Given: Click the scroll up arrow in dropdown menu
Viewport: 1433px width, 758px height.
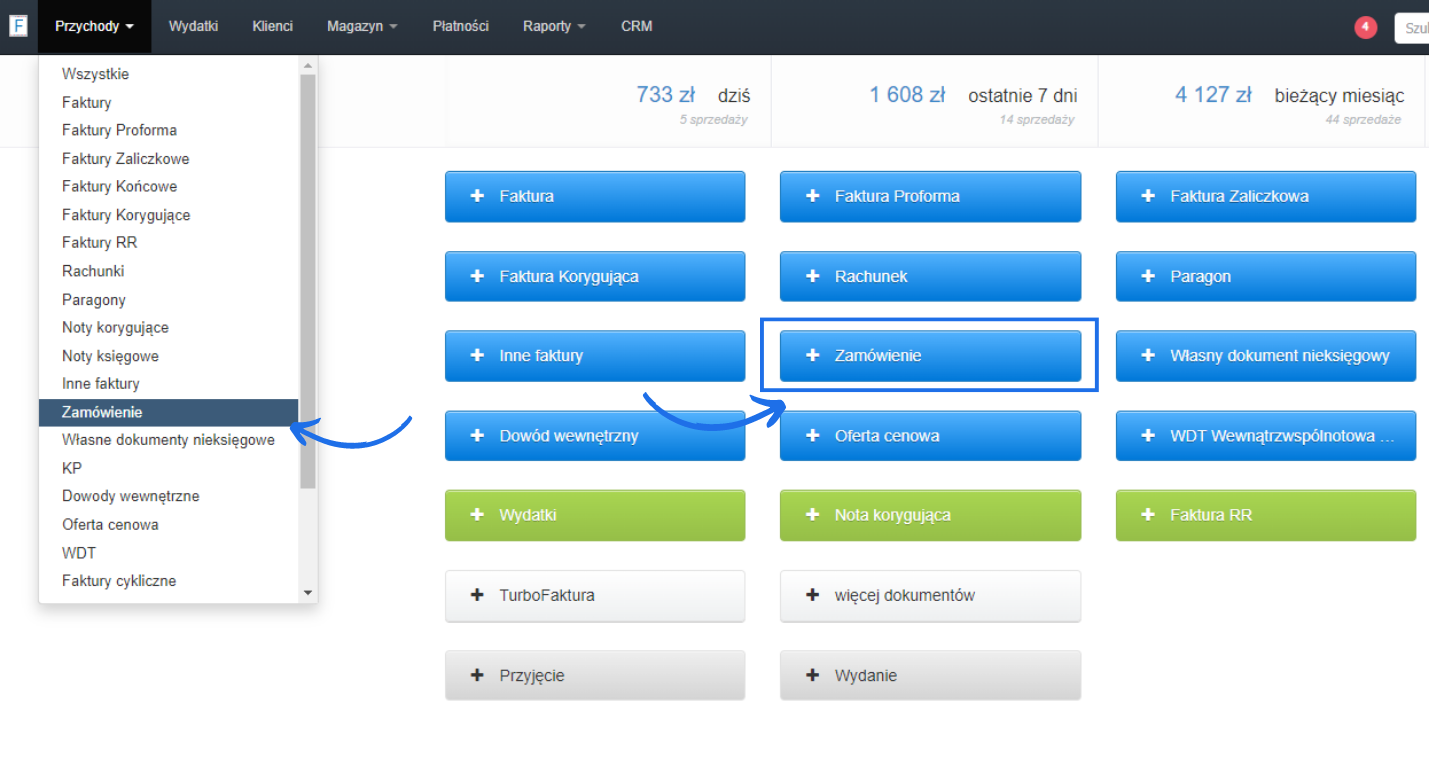Looking at the screenshot, I should point(308,65).
